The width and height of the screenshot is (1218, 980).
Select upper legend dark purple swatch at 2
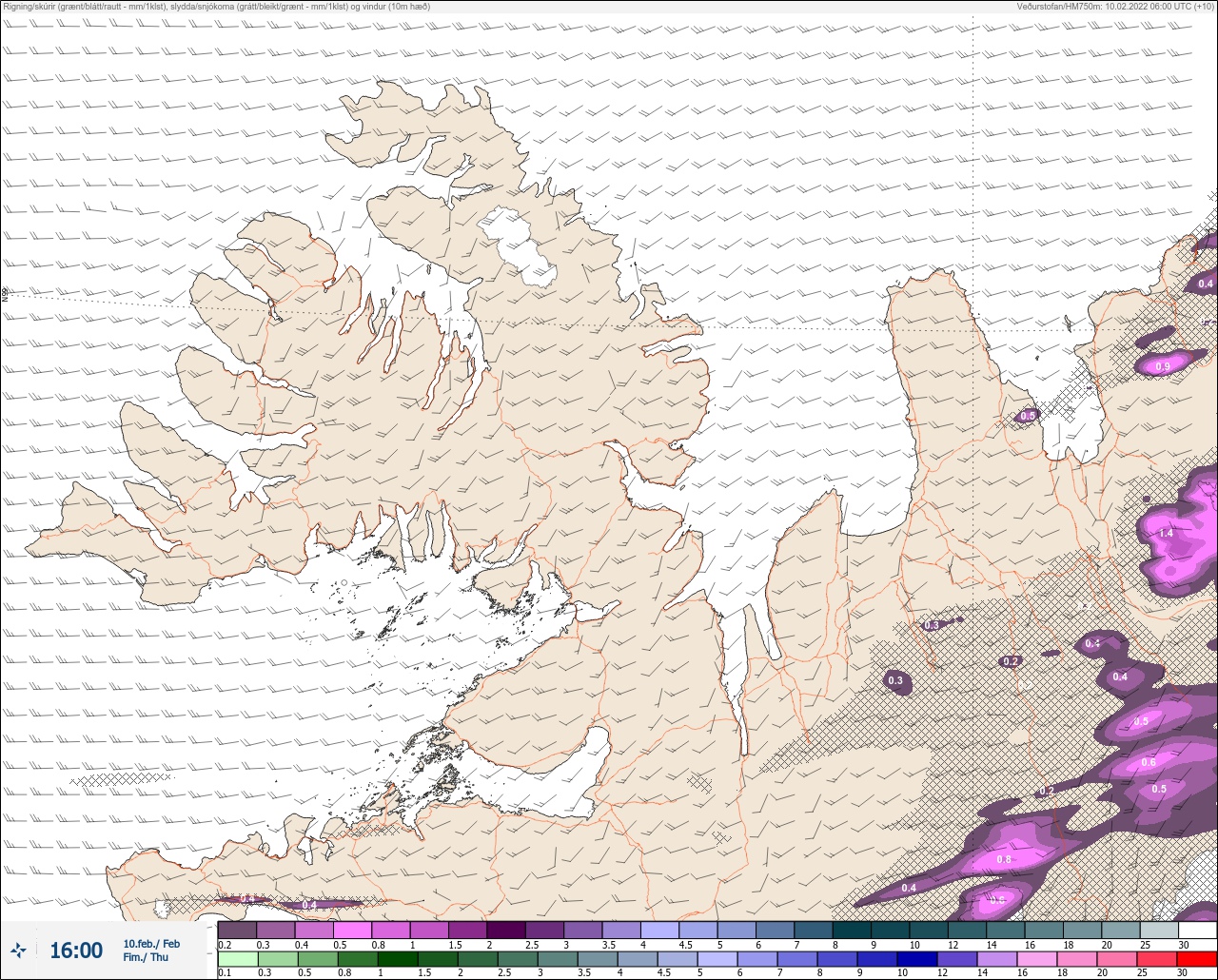[506, 930]
